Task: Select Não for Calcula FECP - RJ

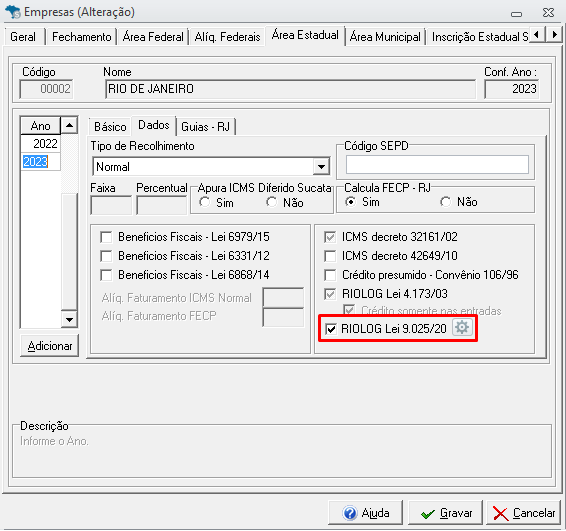Action: tap(446, 202)
